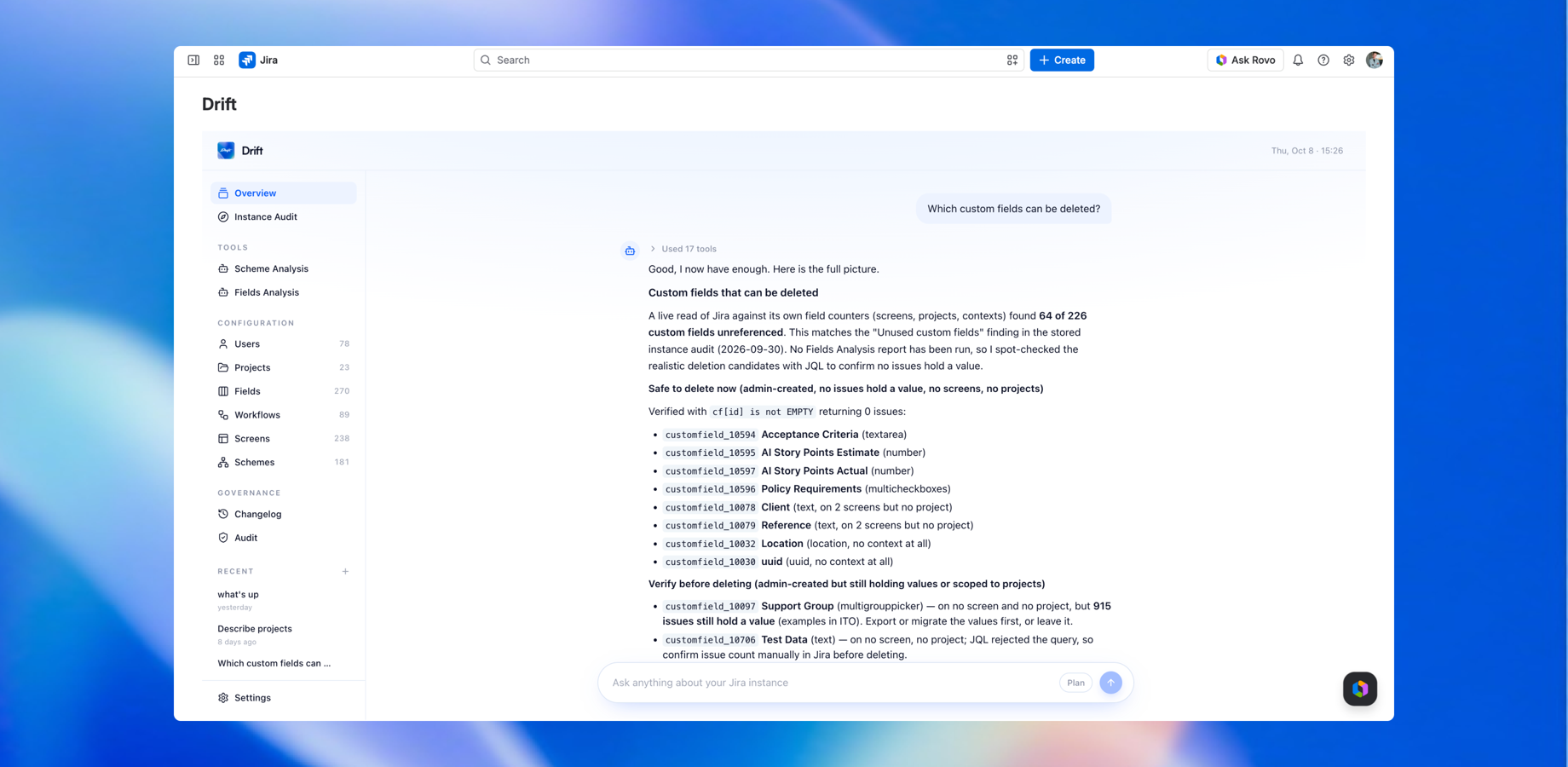Go to Fields configuration
Viewport: 1568px width, 767px height.
pos(283,391)
